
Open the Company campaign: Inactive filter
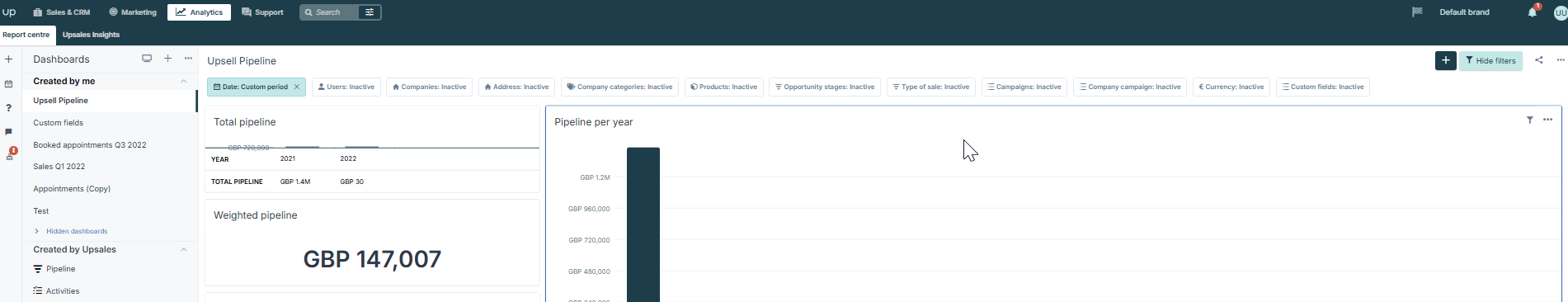point(1130,87)
